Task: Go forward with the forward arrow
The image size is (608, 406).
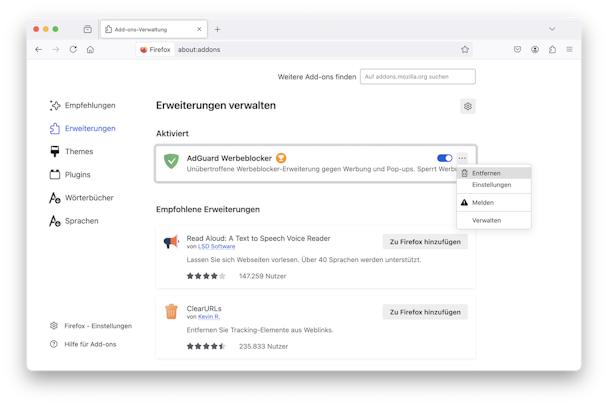Action: coord(56,49)
